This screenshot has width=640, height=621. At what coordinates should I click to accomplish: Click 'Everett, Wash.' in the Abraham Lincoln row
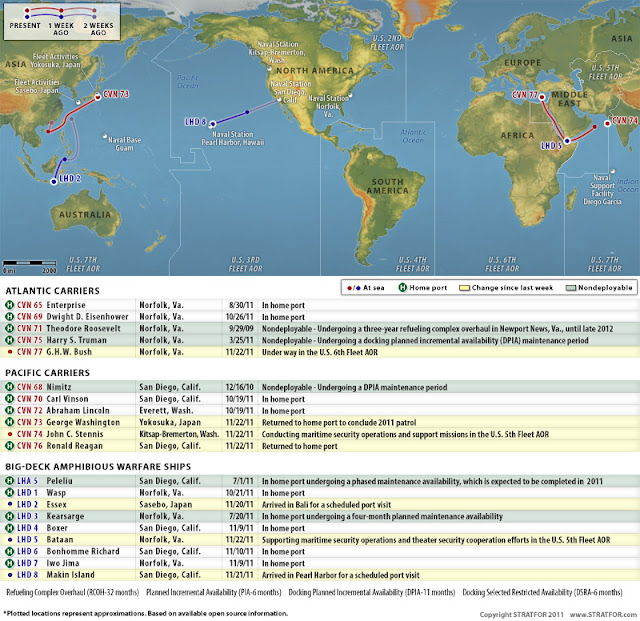pyautogui.click(x=166, y=410)
